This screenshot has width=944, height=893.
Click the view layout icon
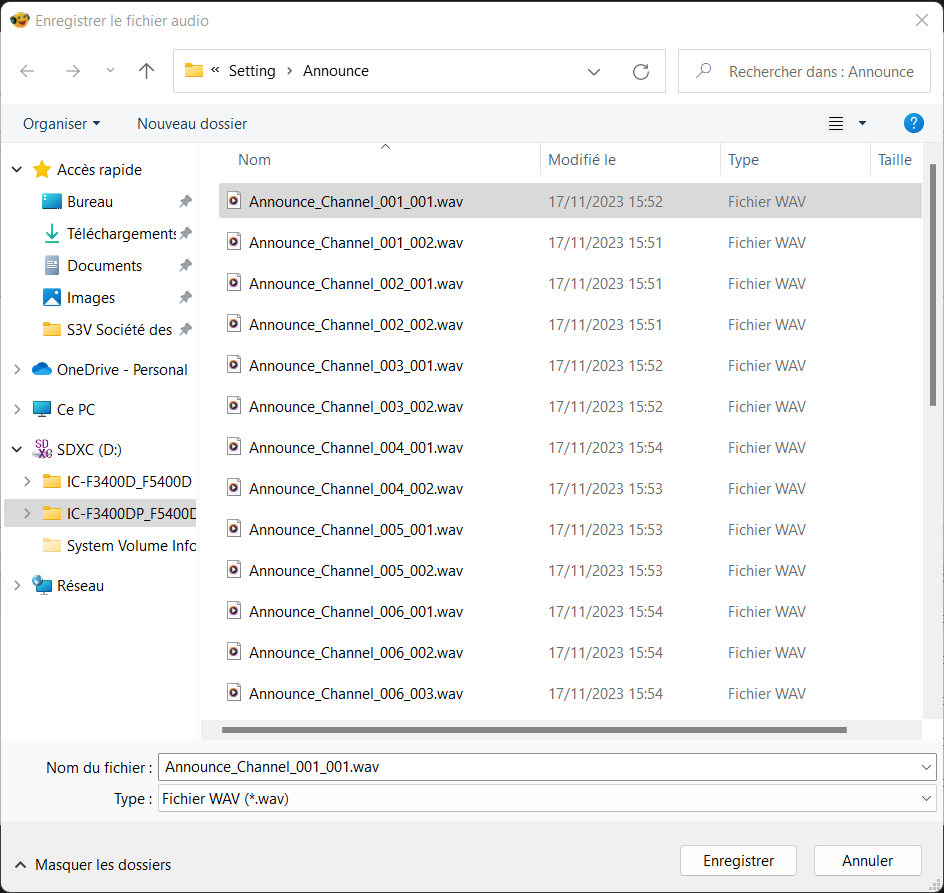(x=836, y=123)
